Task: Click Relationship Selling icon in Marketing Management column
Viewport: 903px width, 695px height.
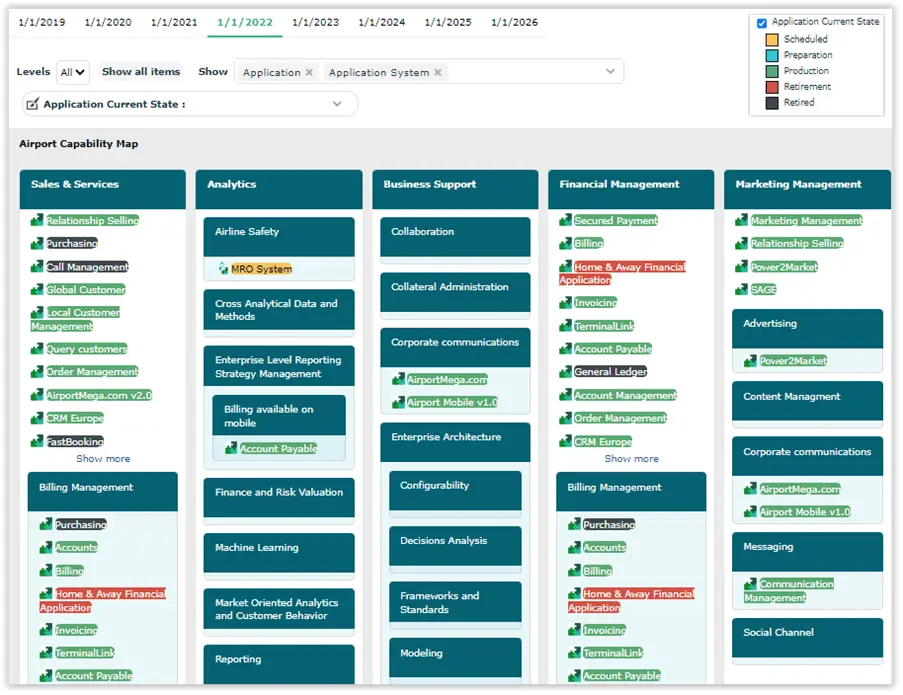Action: [x=742, y=243]
